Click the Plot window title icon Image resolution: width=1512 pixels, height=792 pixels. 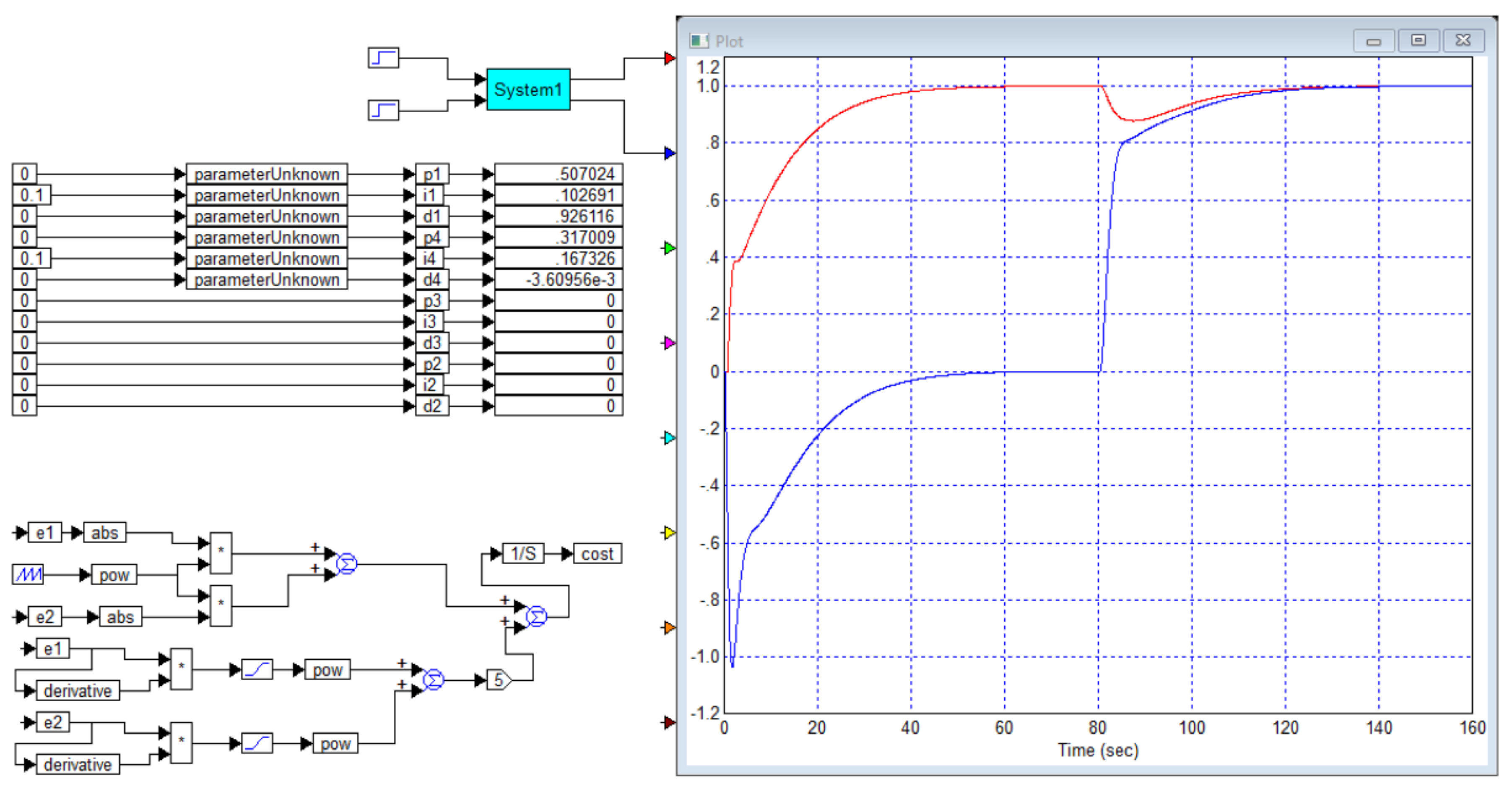coord(699,41)
